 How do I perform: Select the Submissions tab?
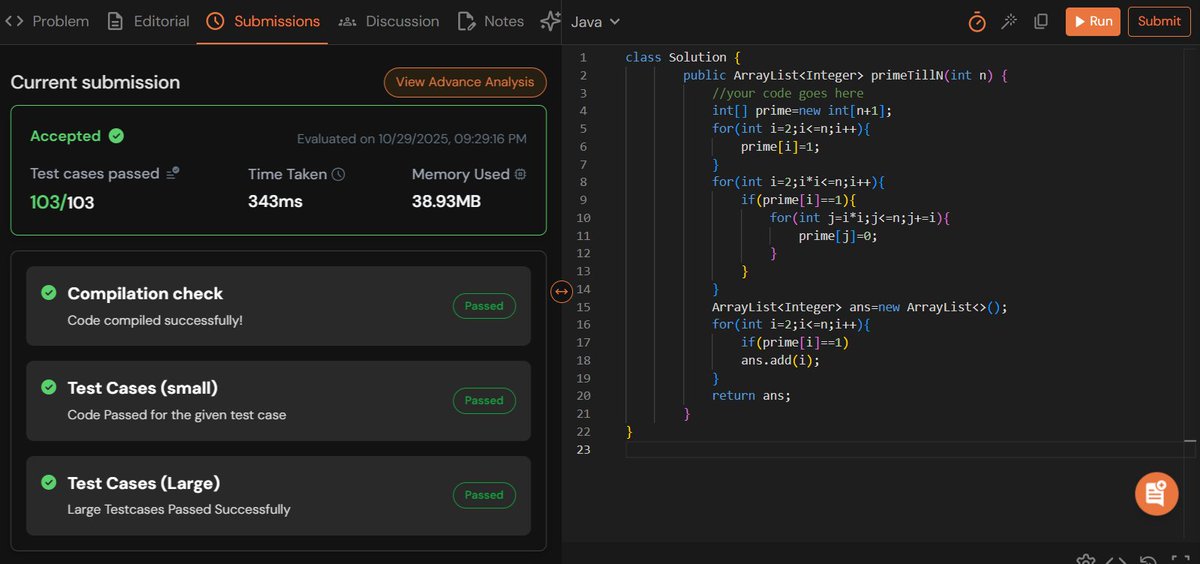[264, 21]
